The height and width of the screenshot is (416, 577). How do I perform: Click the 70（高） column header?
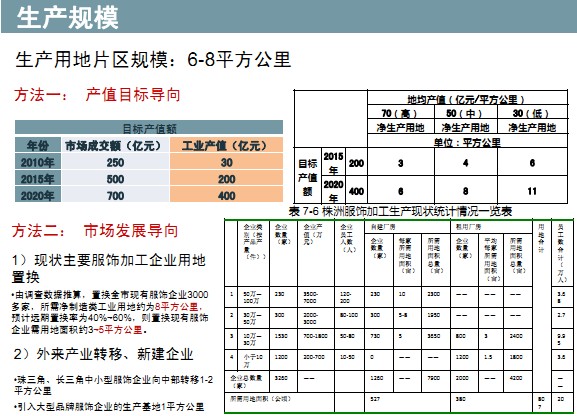pyautogui.click(x=400, y=113)
